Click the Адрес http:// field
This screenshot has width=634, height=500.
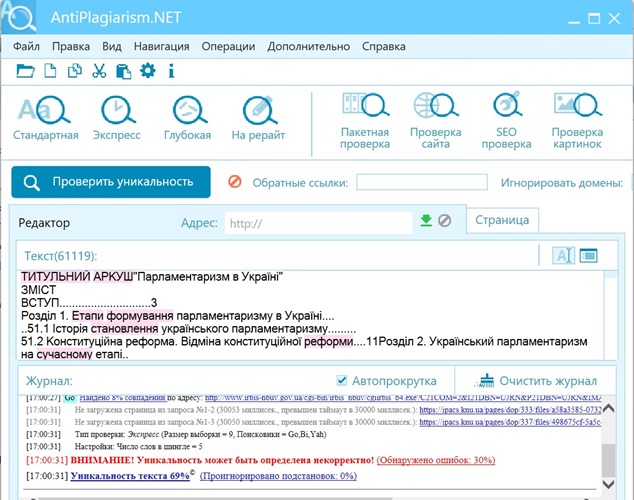click(319, 223)
